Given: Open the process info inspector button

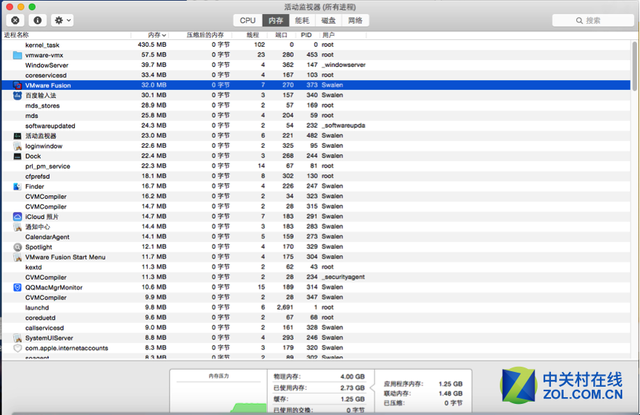Looking at the screenshot, I should 38,20.
